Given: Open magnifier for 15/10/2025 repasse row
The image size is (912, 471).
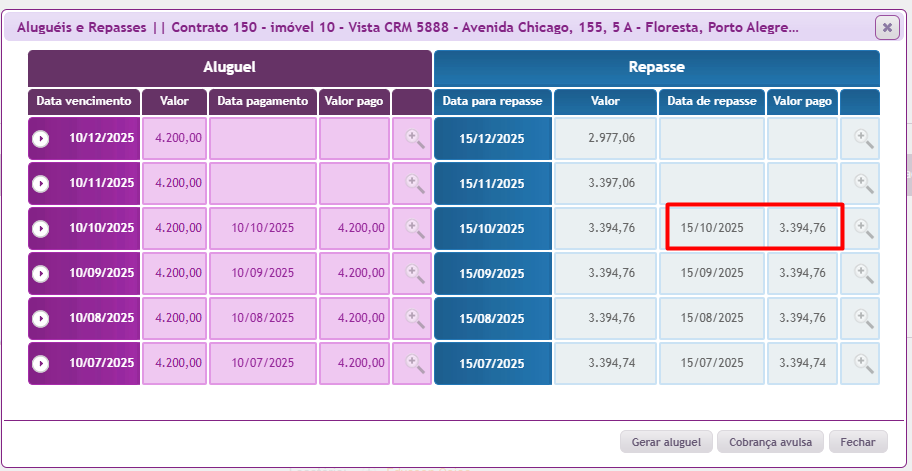Looking at the screenshot, I should click(x=860, y=228).
